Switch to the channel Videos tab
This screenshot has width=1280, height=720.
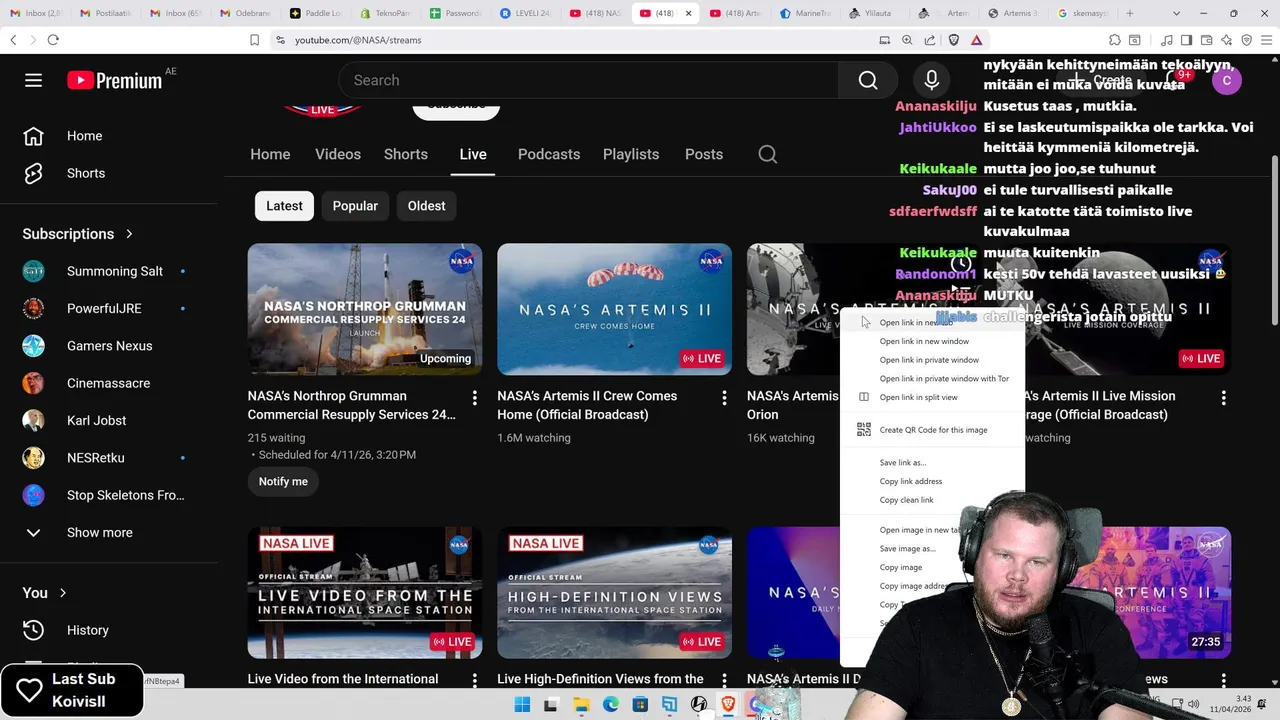[x=338, y=154]
